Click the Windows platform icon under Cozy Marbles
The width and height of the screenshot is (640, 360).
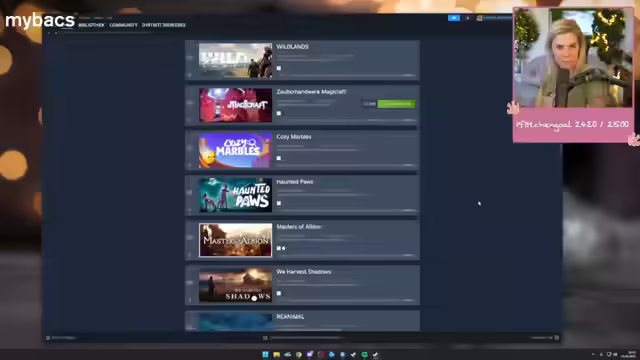tap(279, 158)
